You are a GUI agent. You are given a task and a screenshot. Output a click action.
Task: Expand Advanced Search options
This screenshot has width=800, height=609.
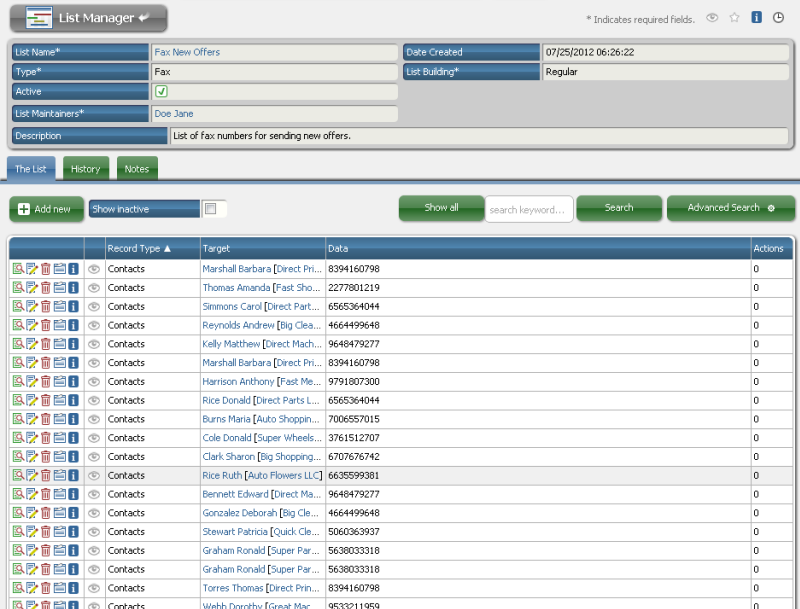coord(730,208)
